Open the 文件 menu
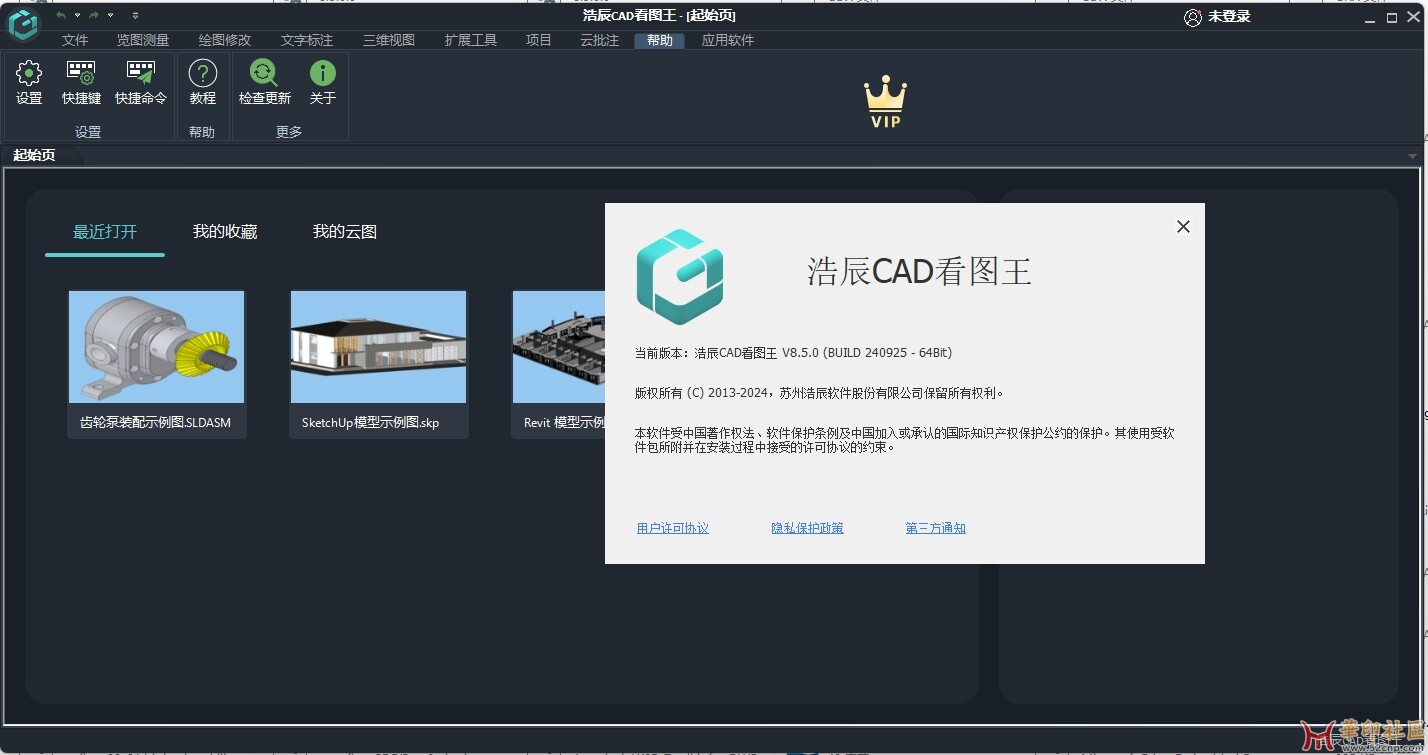 coord(75,40)
